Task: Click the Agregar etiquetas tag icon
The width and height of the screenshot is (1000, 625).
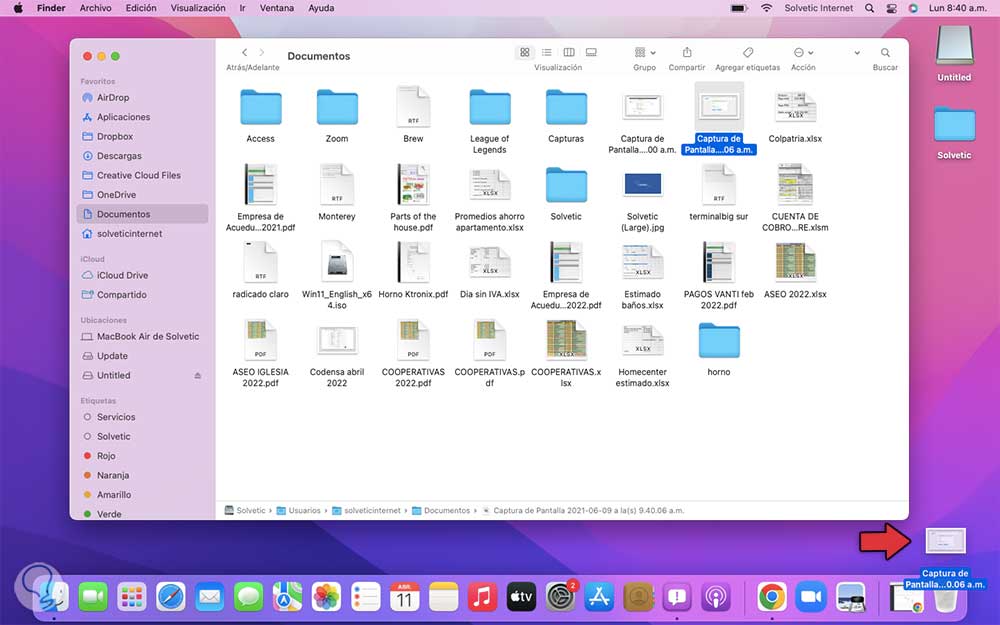Action: point(747,52)
